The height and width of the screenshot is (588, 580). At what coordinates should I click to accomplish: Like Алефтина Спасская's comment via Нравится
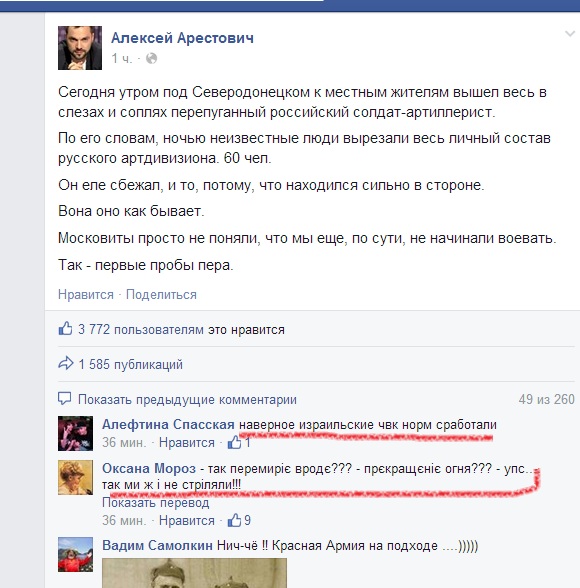tap(187, 442)
